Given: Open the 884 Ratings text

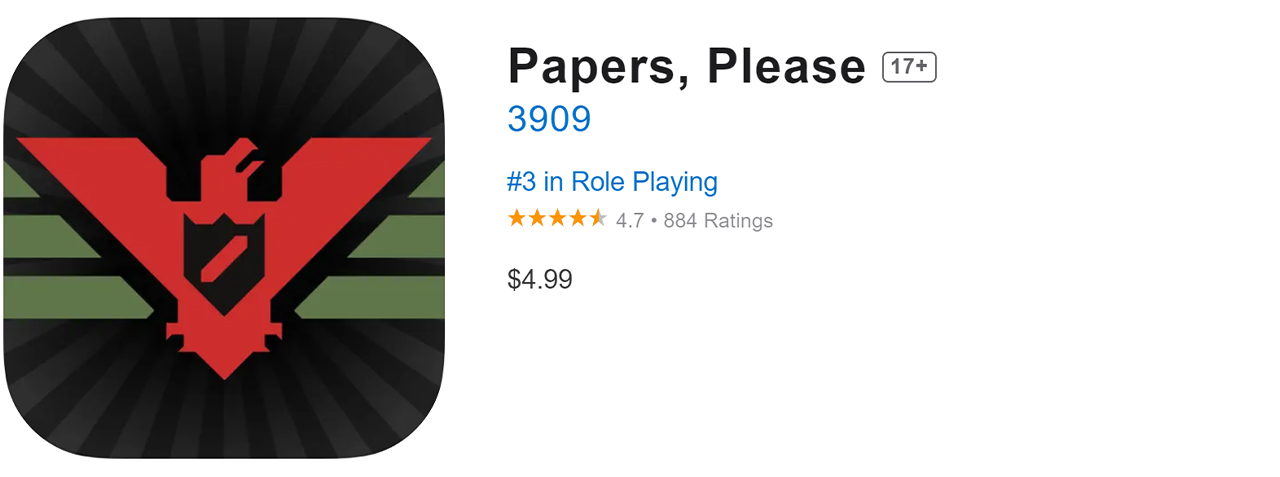Looking at the screenshot, I should click(x=718, y=220).
